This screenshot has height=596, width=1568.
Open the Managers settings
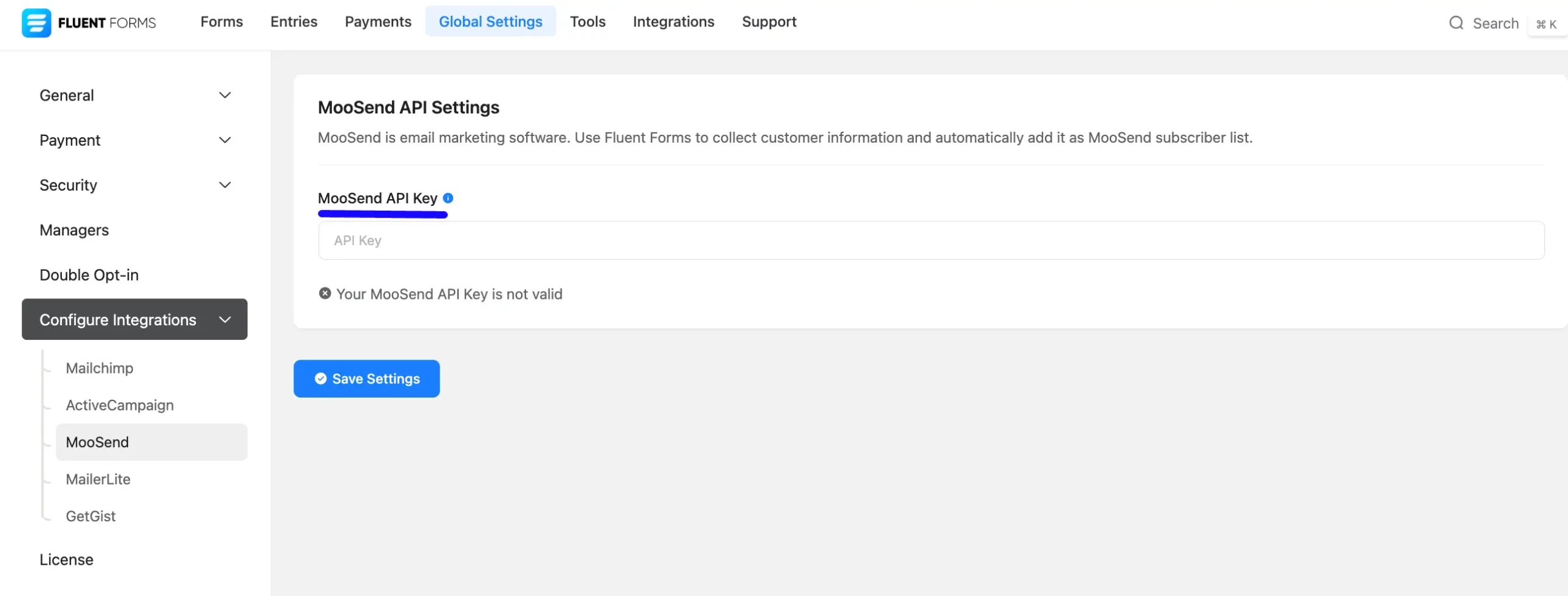[x=74, y=230]
